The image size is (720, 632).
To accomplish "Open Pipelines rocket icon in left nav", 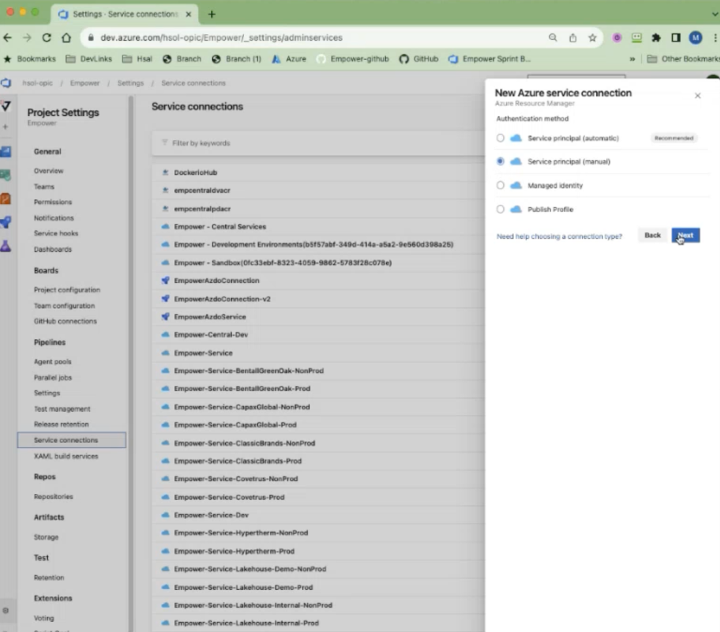I will tap(6, 222).
